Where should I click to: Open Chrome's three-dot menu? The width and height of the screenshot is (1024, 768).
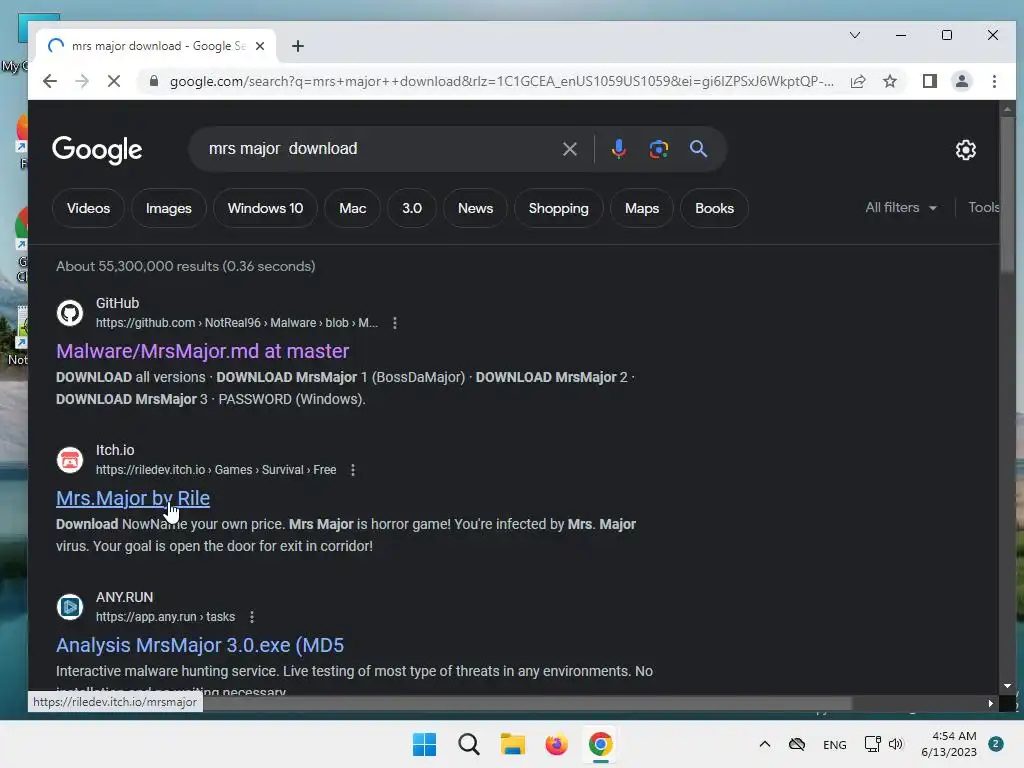(994, 81)
